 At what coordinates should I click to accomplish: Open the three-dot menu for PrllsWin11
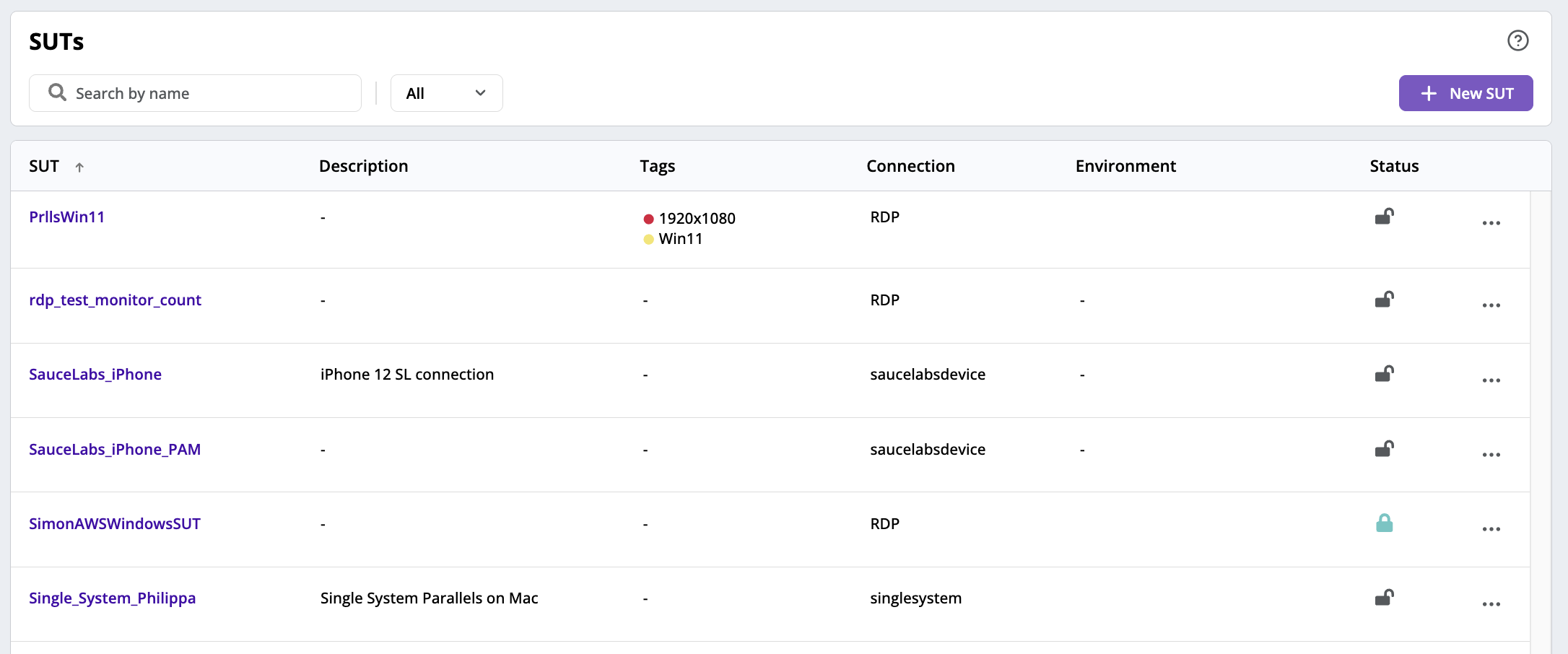(x=1491, y=223)
